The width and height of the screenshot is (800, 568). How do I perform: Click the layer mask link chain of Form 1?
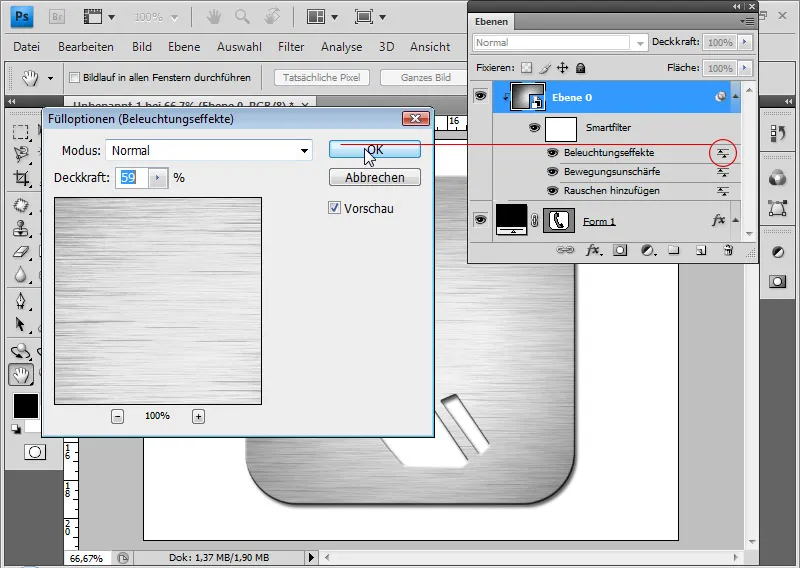(534, 220)
